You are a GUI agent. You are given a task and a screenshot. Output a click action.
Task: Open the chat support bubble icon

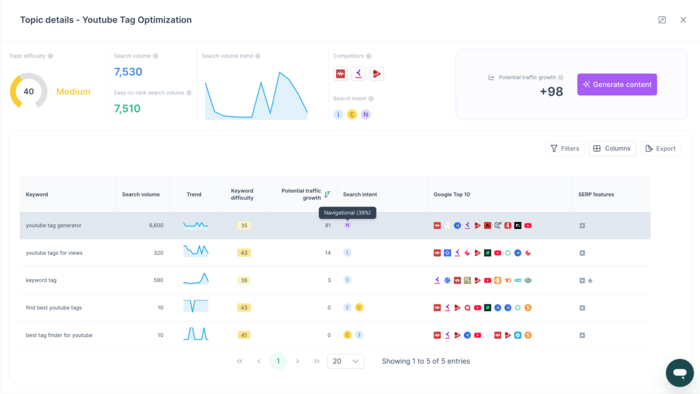click(679, 373)
